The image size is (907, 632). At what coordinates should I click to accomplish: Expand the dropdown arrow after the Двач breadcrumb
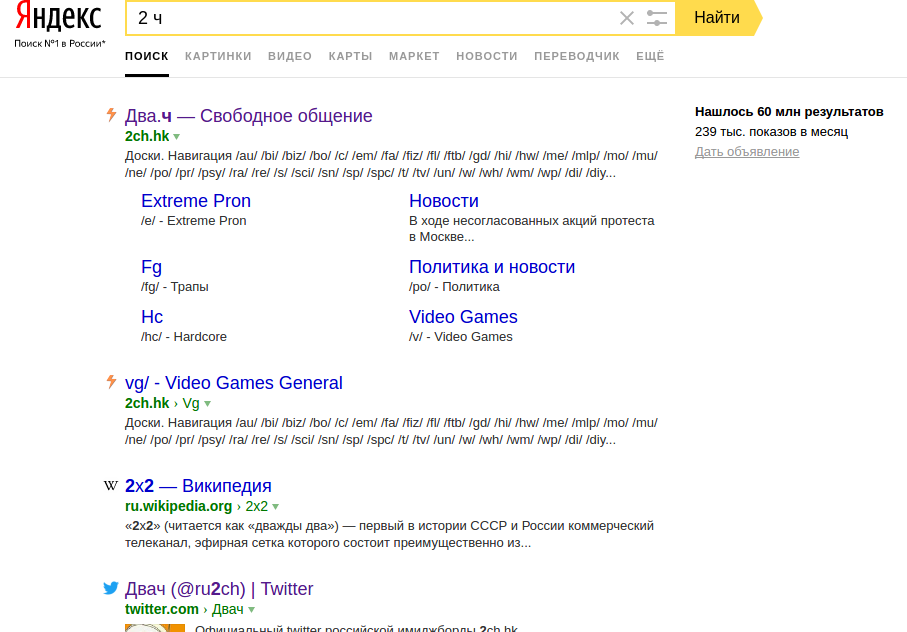click(x=252, y=610)
